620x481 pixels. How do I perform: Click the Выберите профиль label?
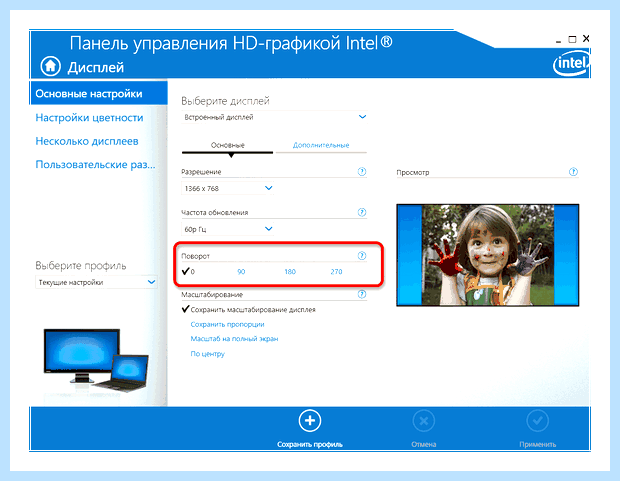tap(81, 265)
